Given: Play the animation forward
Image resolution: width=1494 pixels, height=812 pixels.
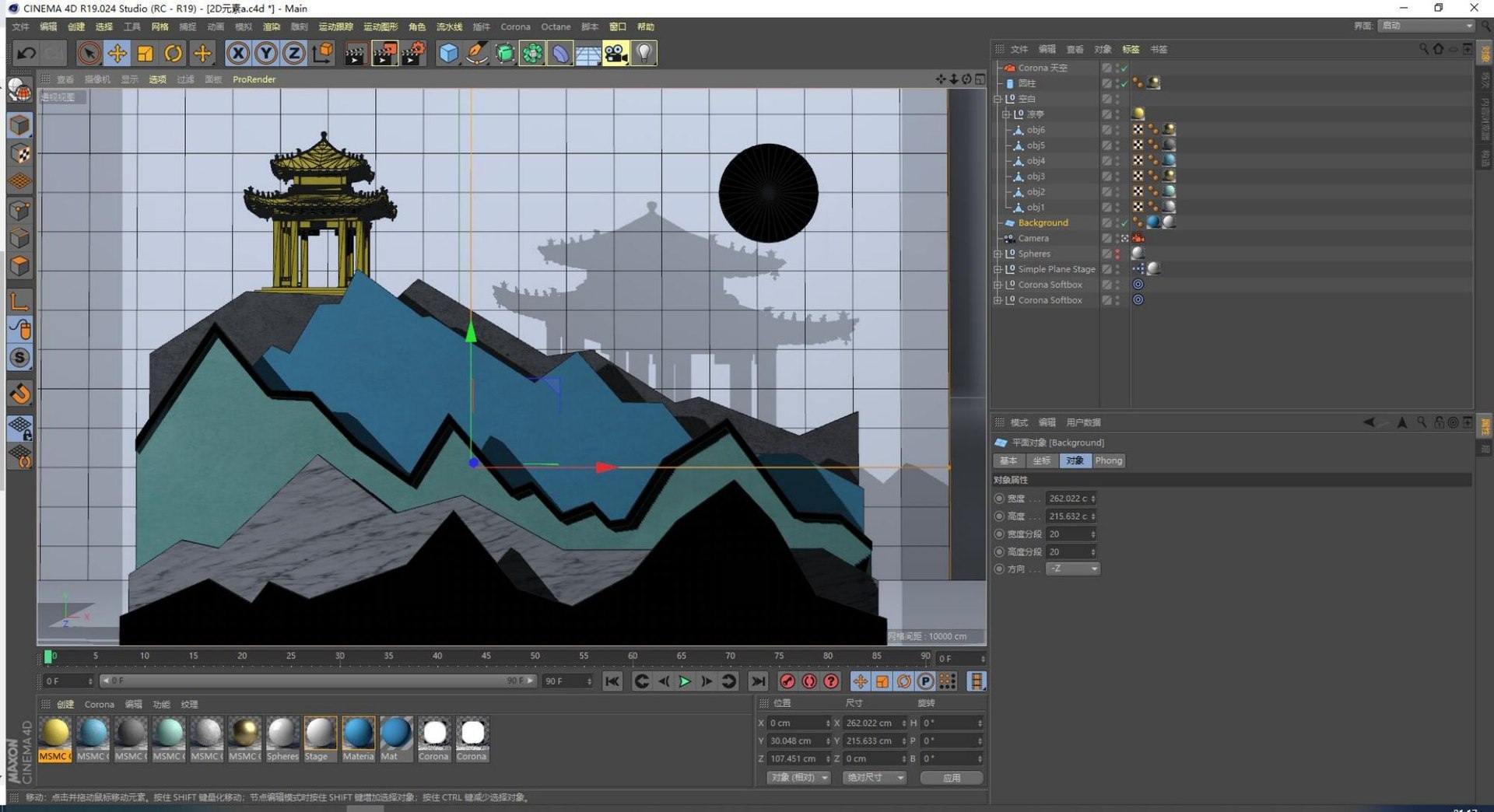Looking at the screenshot, I should pos(685,681).
